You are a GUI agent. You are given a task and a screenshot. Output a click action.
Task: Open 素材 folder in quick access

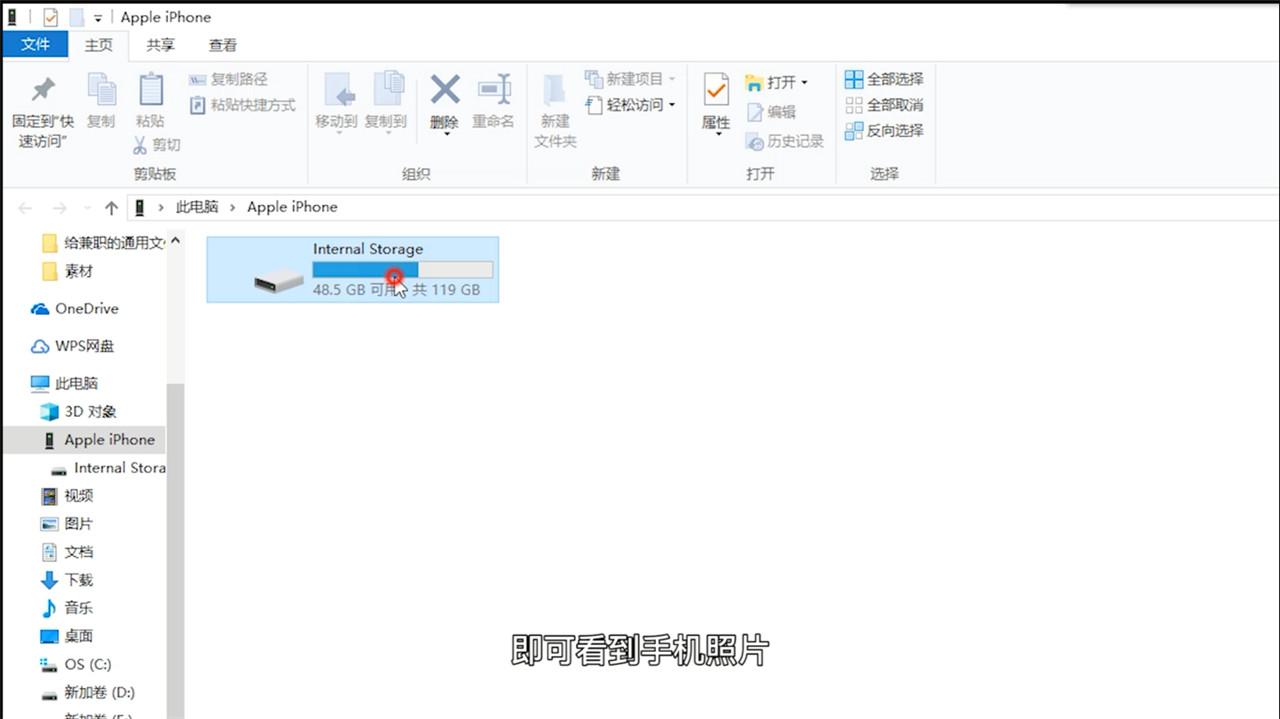tap(68, 271)
